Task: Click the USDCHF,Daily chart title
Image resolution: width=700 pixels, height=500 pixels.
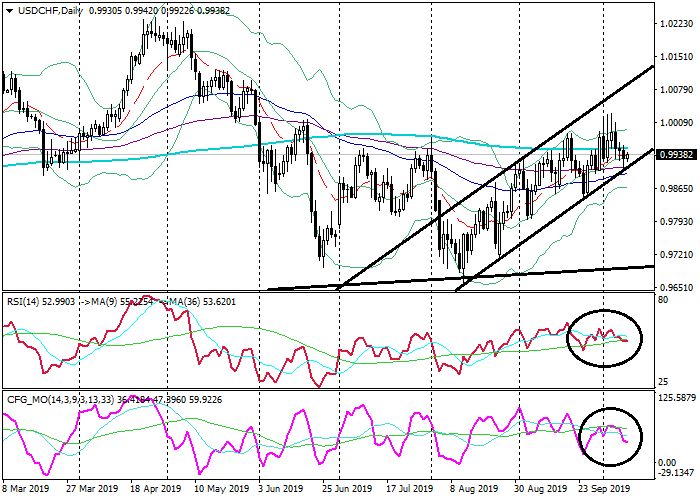Action: click(x=45, y=11)
